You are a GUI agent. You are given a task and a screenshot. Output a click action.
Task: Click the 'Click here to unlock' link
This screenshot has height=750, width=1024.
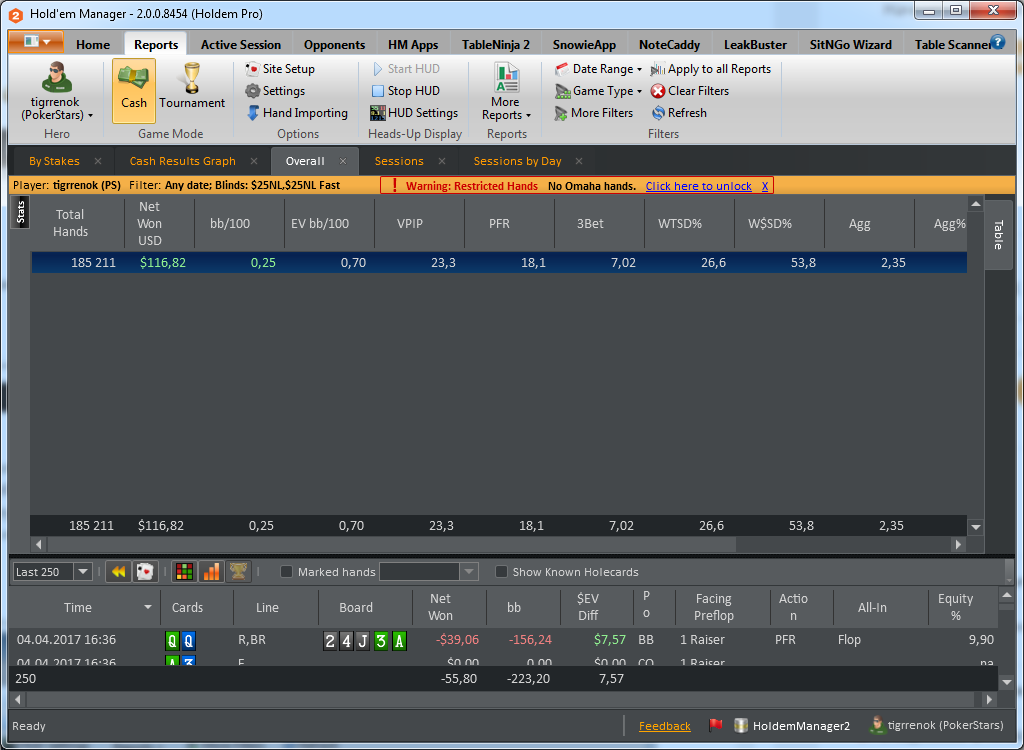[x=698, y=186]
